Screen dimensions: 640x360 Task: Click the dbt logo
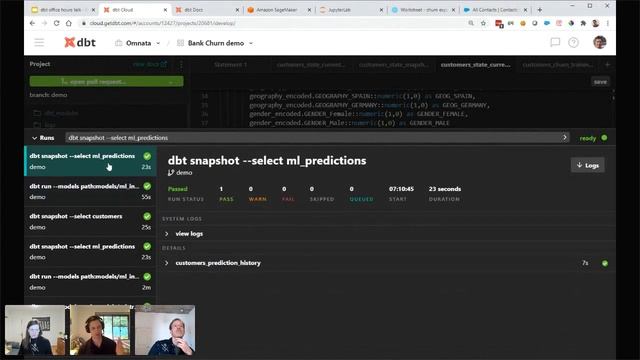(x=80, y=42)
